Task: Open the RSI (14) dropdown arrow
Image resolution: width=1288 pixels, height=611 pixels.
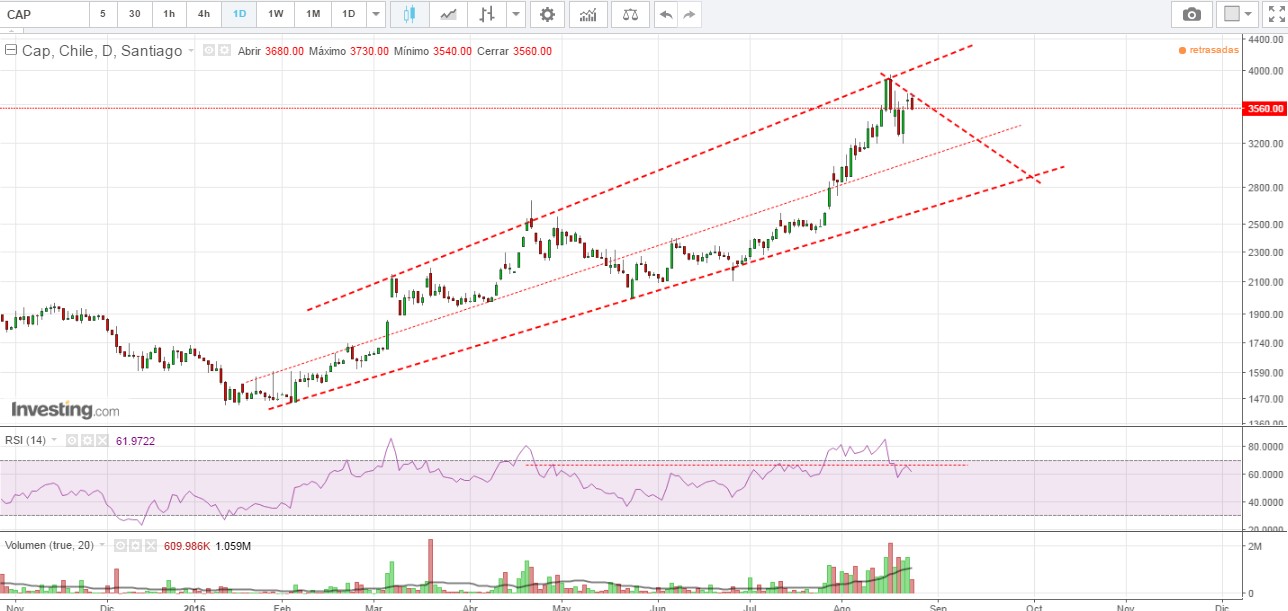Action: (x=54, y=440)
